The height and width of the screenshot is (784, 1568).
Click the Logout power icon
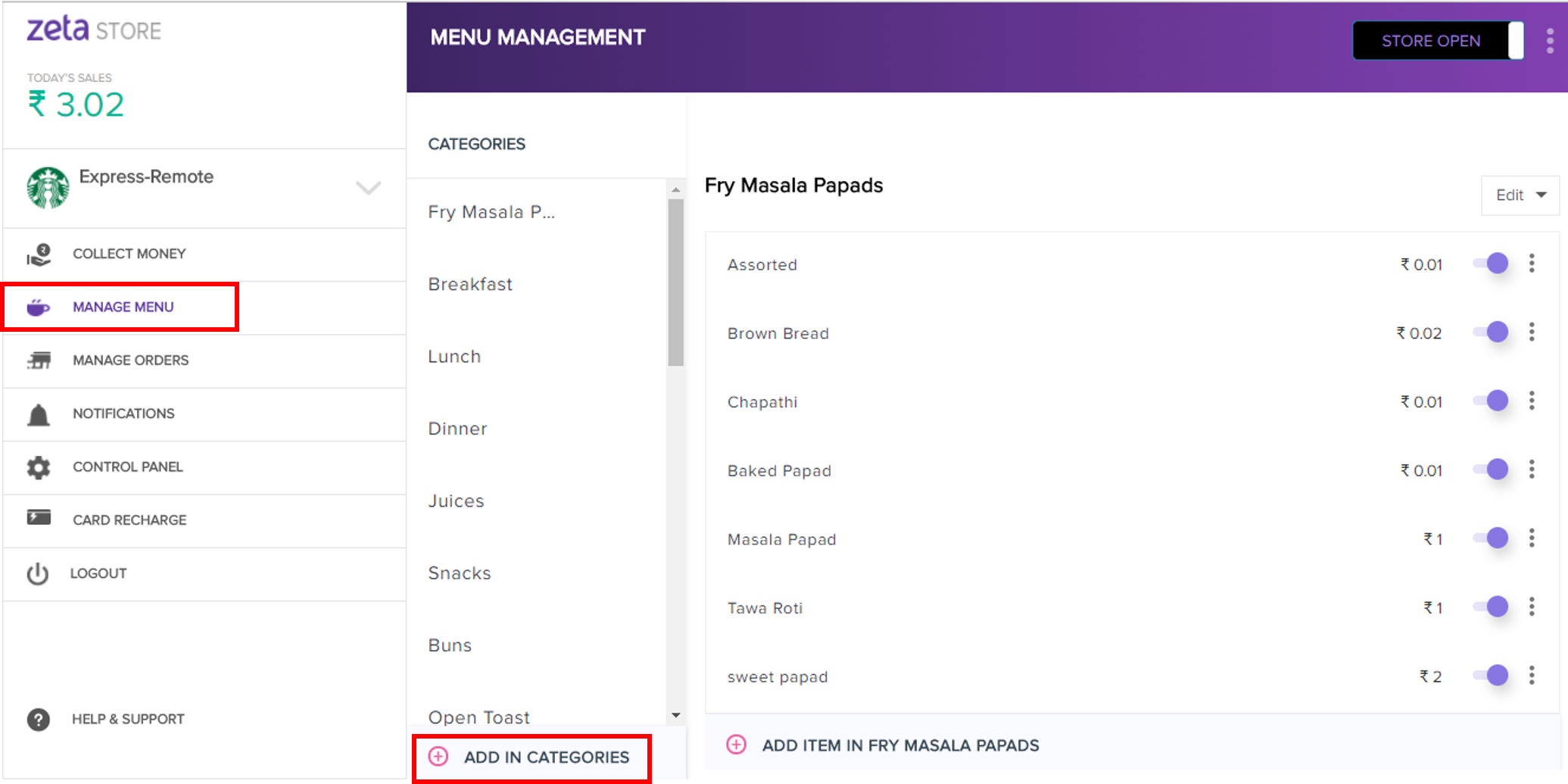tap(38, 573)
